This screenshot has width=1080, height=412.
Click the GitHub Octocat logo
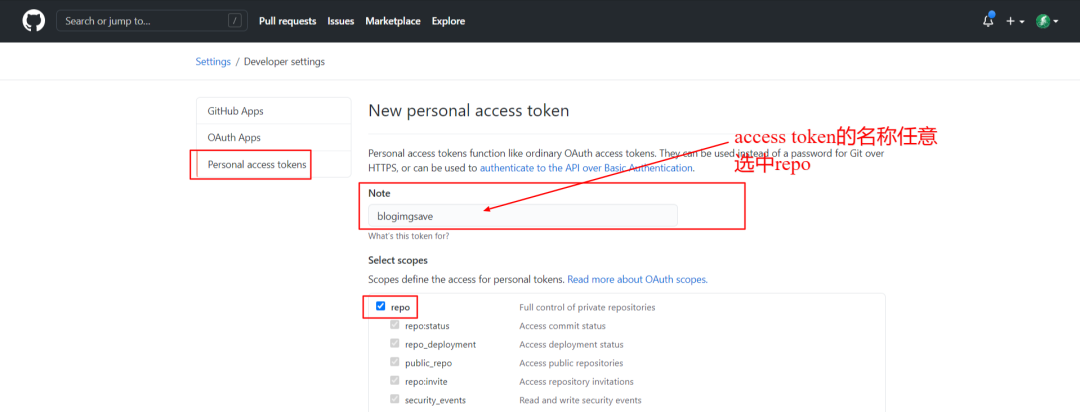(32, 21)
